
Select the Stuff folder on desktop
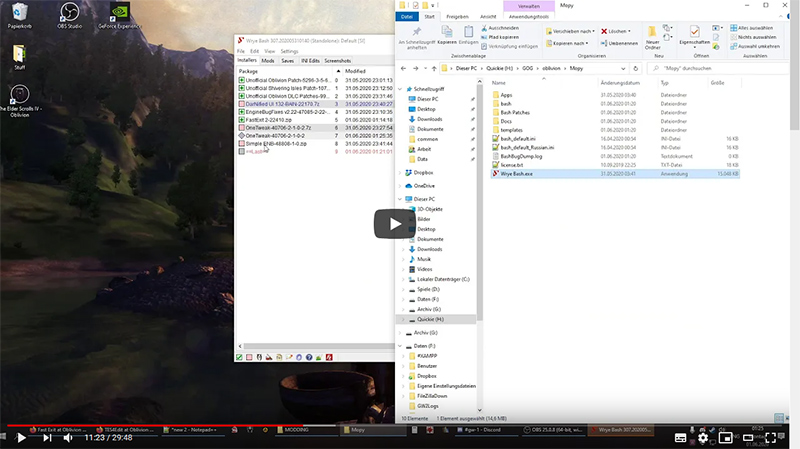tap(19, 57)
